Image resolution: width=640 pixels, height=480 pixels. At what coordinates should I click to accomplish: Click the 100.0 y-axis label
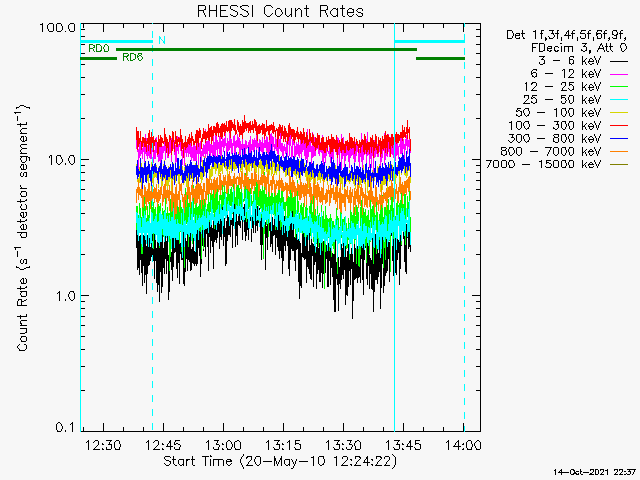pyautogui.click(x=58, y=28)
